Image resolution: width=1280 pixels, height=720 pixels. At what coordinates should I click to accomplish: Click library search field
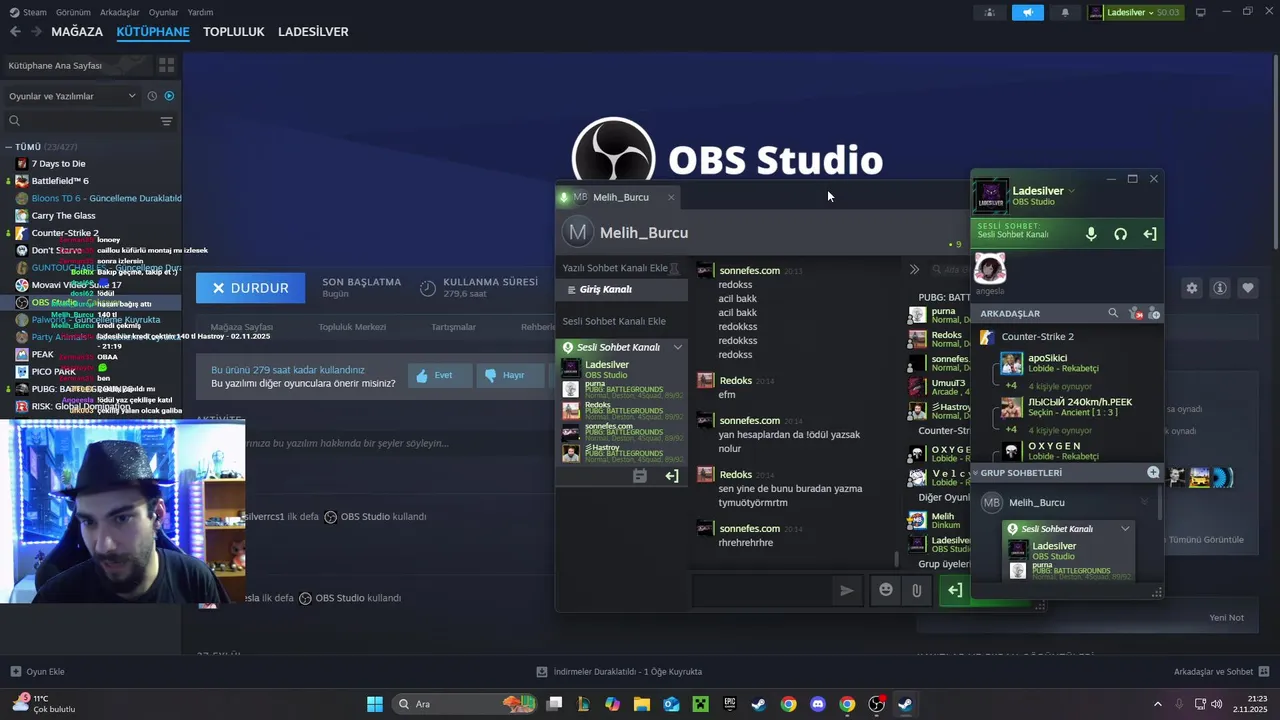[x=80, y=121]
